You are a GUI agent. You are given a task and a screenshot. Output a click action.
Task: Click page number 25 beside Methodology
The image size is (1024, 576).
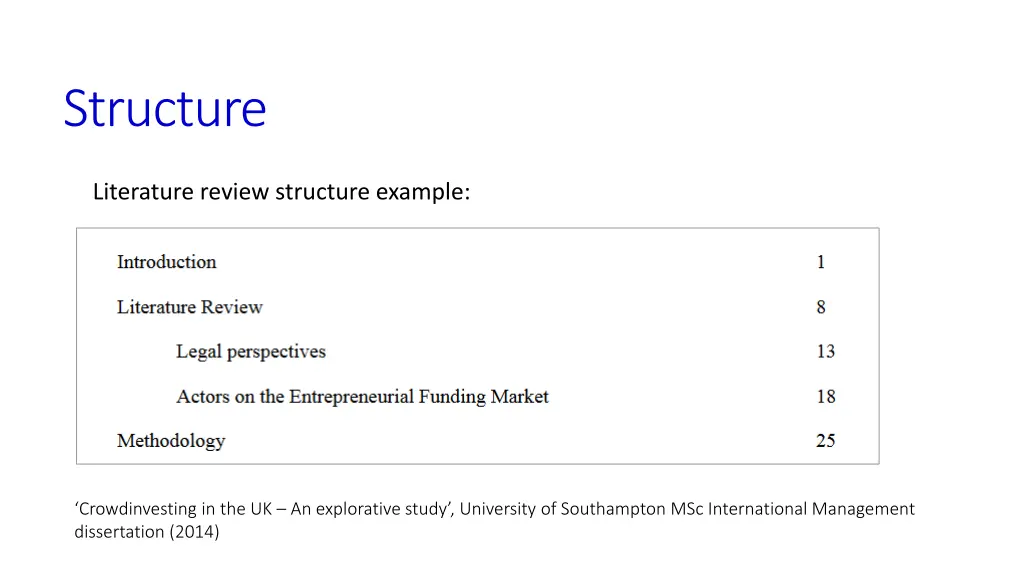point(825,441)
